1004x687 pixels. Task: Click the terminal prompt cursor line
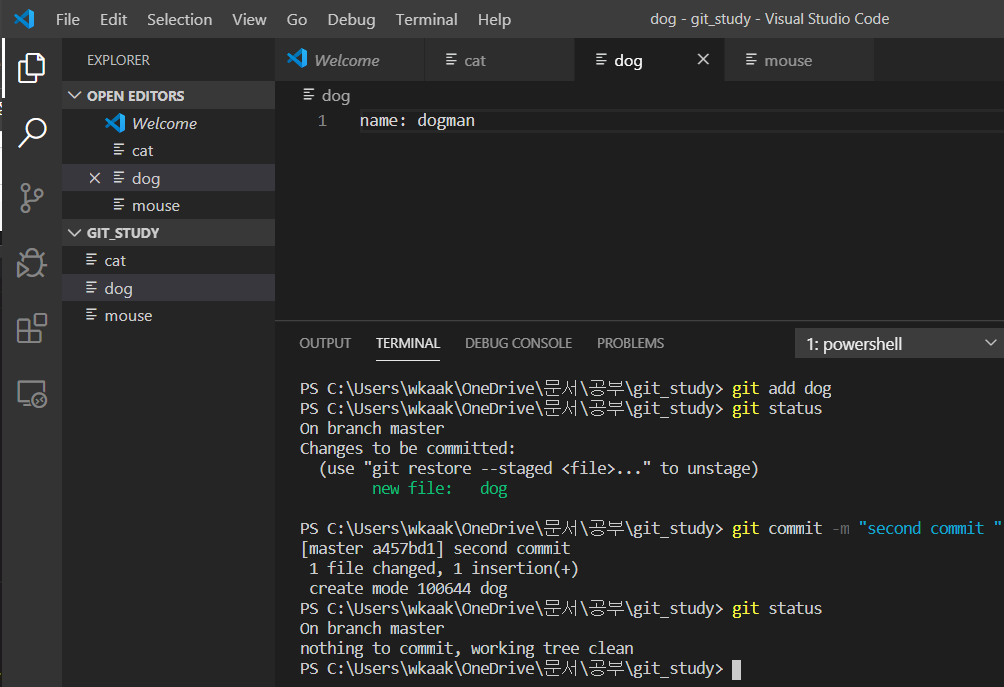pyautogui.click(x=521, y=669)
